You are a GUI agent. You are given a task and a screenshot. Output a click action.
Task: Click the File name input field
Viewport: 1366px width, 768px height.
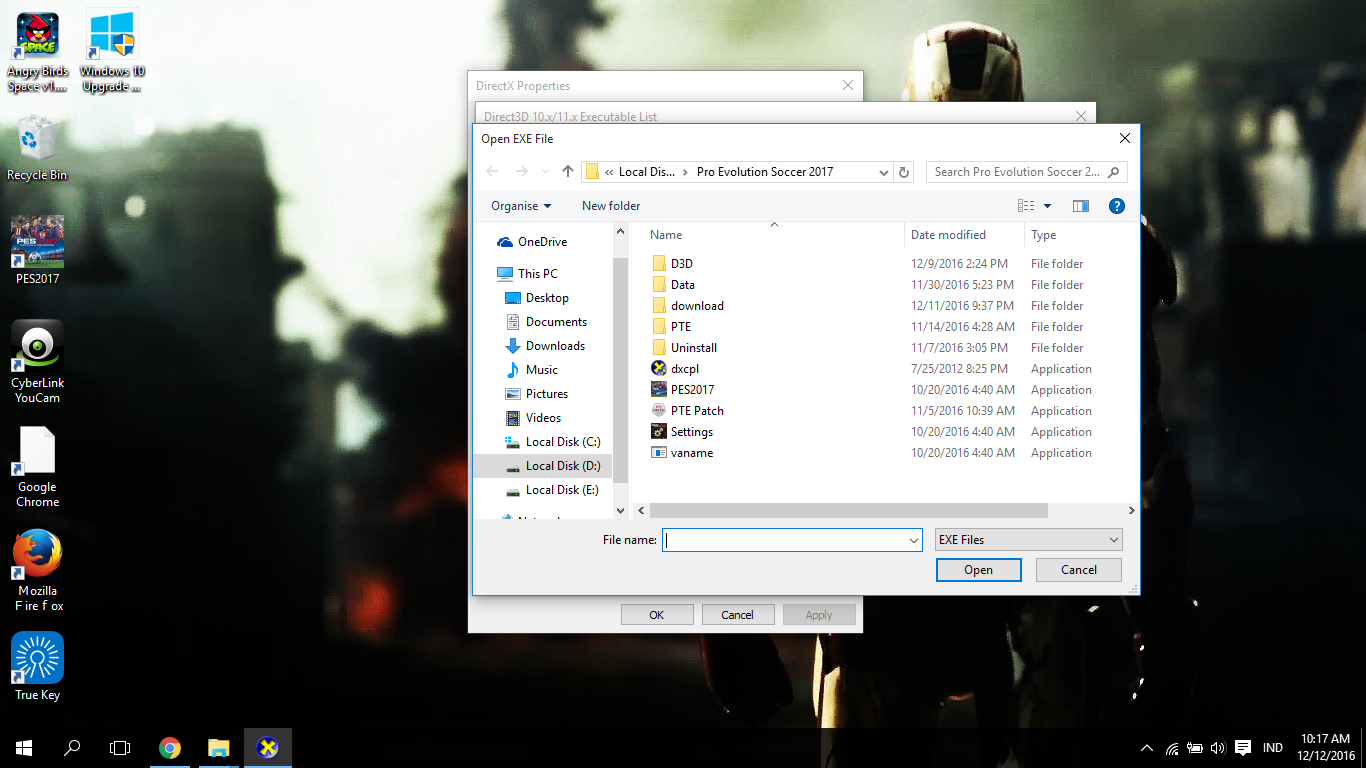click(784, 540)
